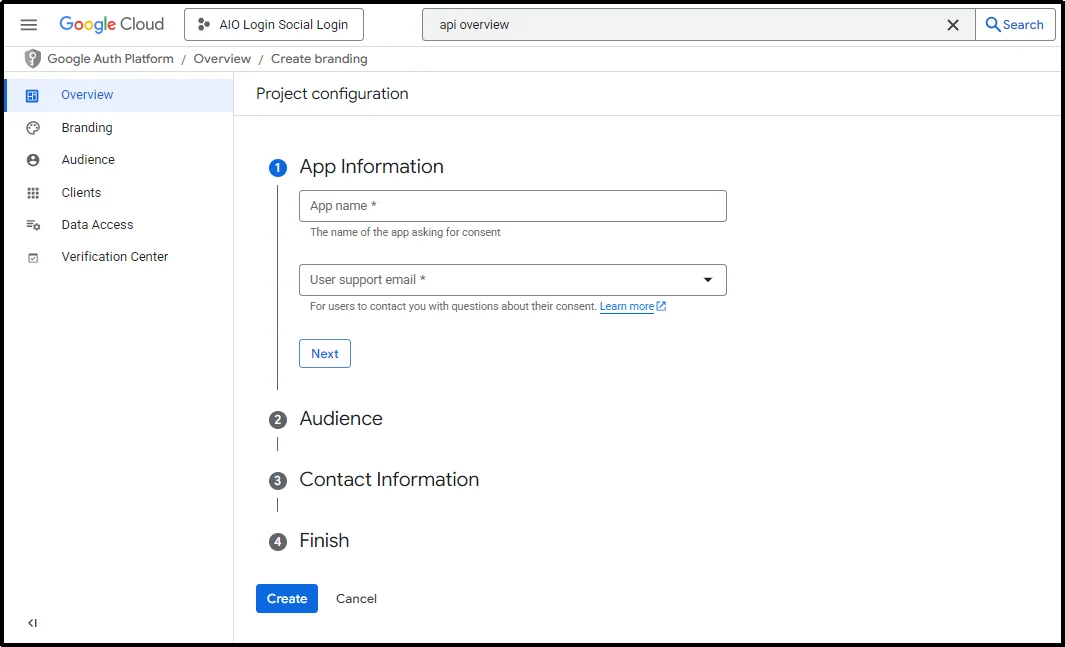
Task: Expand the Audience configuration step
Action: (x=340, y=419)
